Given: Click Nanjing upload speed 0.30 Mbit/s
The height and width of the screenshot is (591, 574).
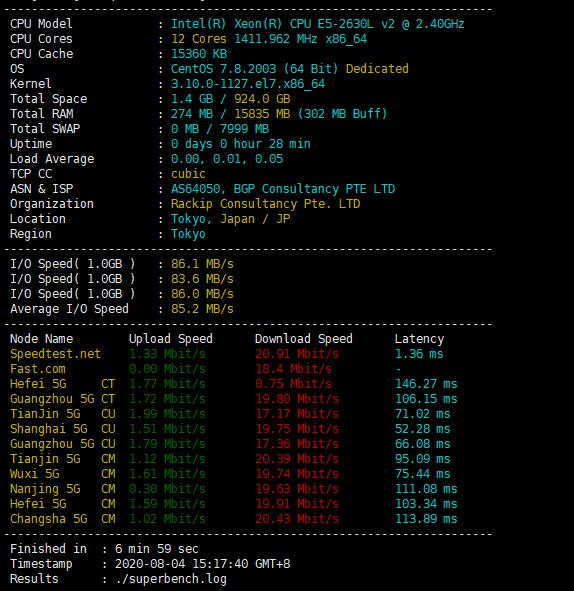Looking at the screenshot, I should [167, 489].
